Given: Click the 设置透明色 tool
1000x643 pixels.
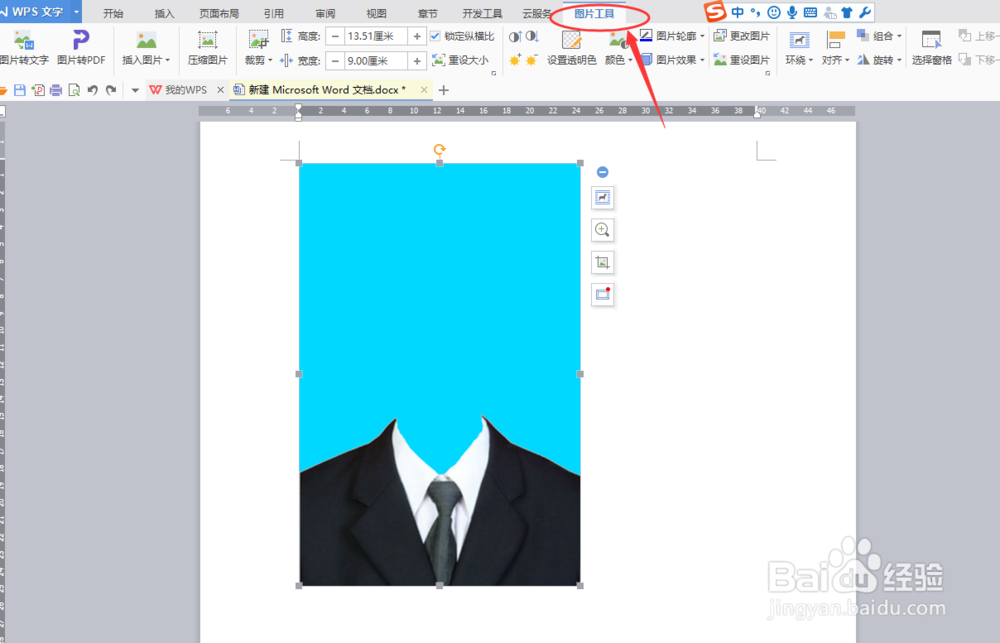Looking at the screenshot, I should click(x=571, y=48).
